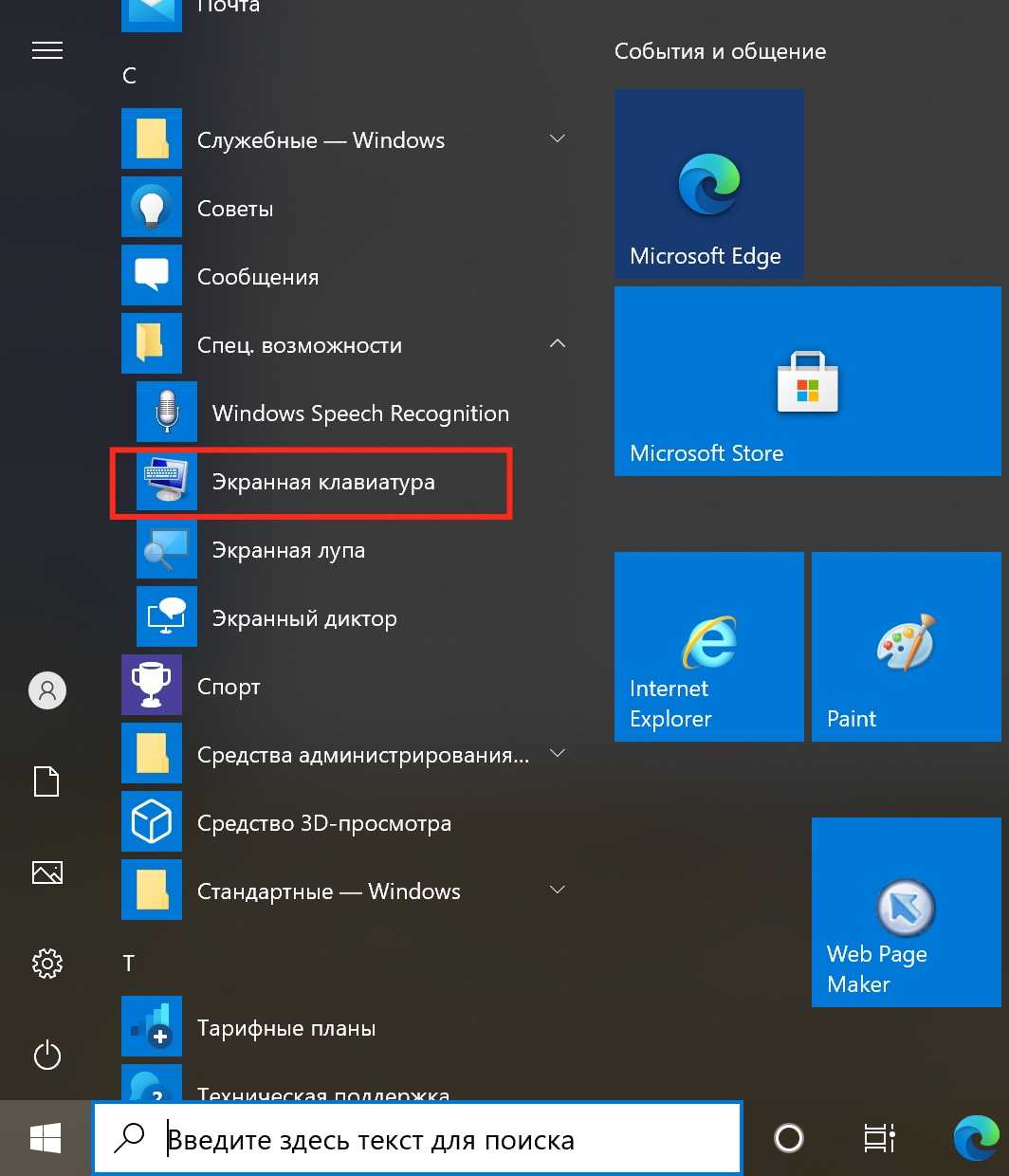This screenshot has height=1176, width=1009.
Task: Open the Тарифные планы icon
Action: coord(152,1027)
